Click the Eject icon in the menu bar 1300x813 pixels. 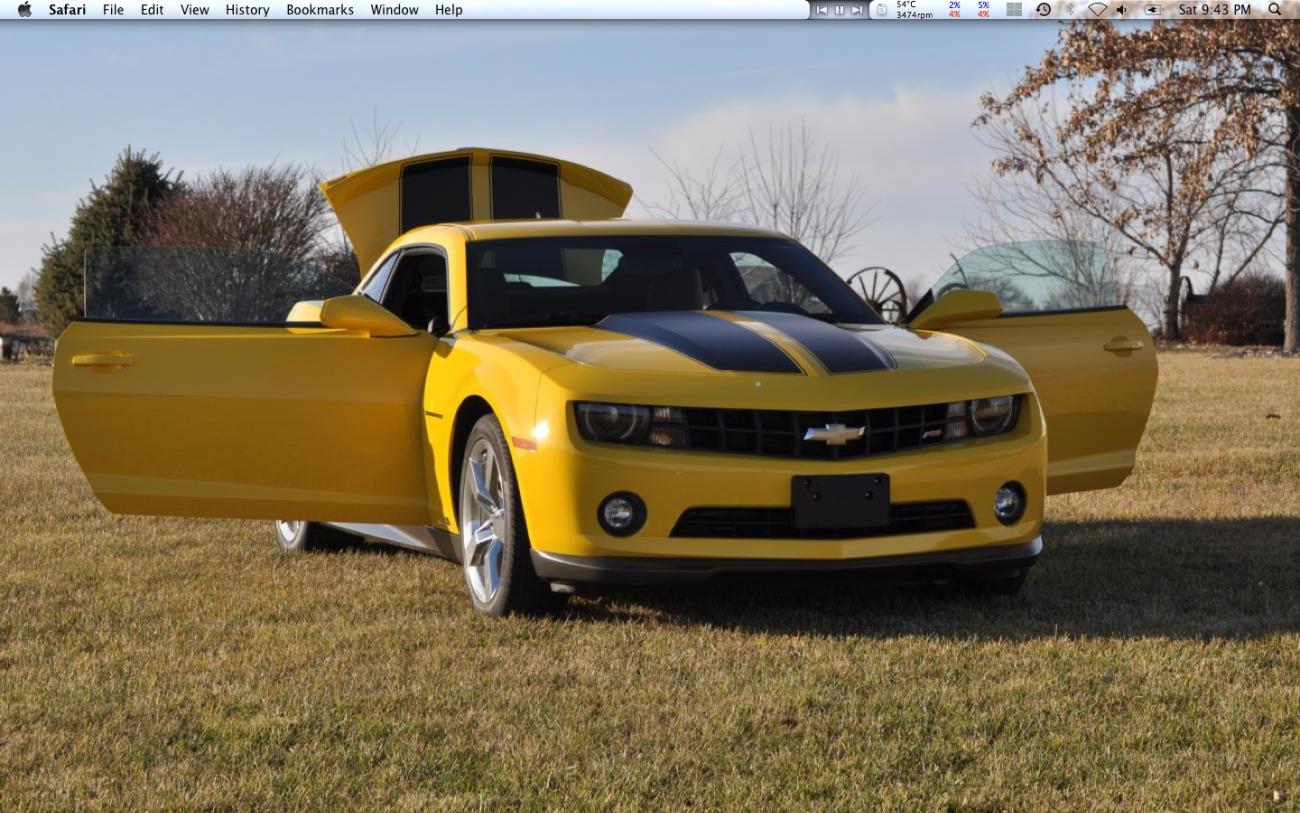point(1152,9)
